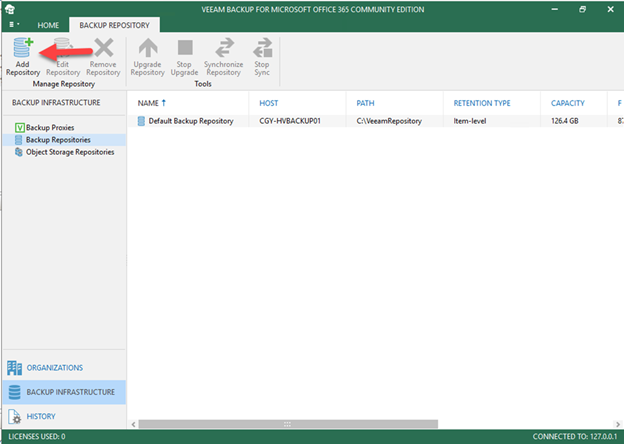Screen dimensions: 624x444
Task: Click LICENSES USED: 0 in status bar
Action: 37,436
